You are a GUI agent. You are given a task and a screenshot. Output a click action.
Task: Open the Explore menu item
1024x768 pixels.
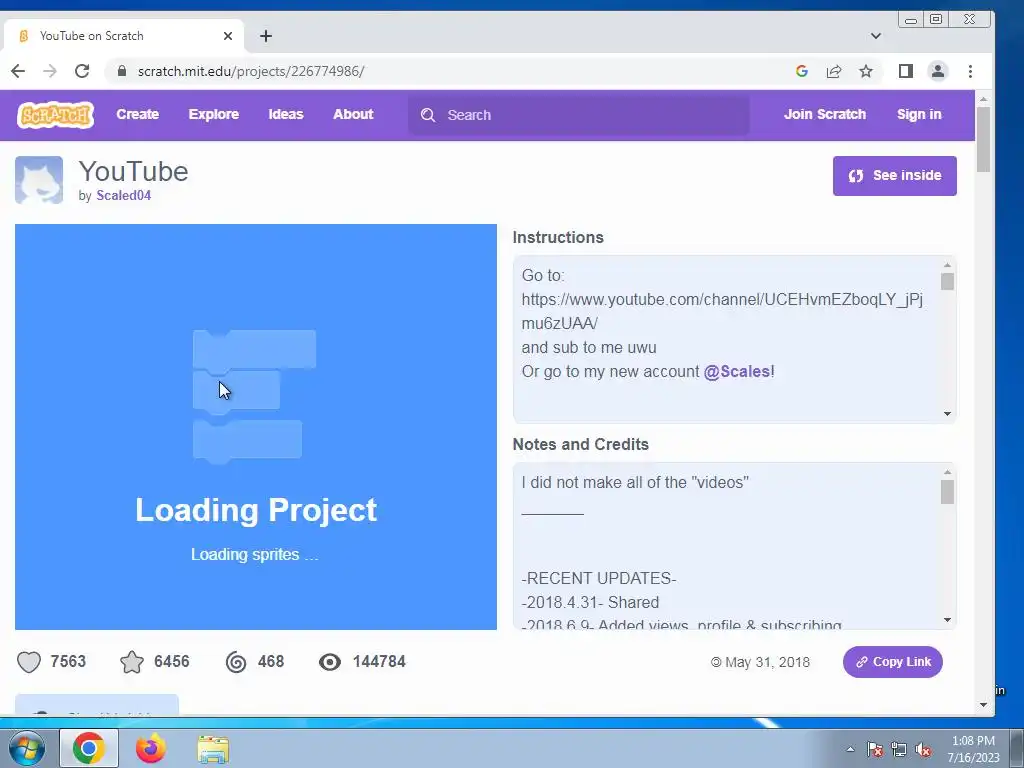click(214, 114)
